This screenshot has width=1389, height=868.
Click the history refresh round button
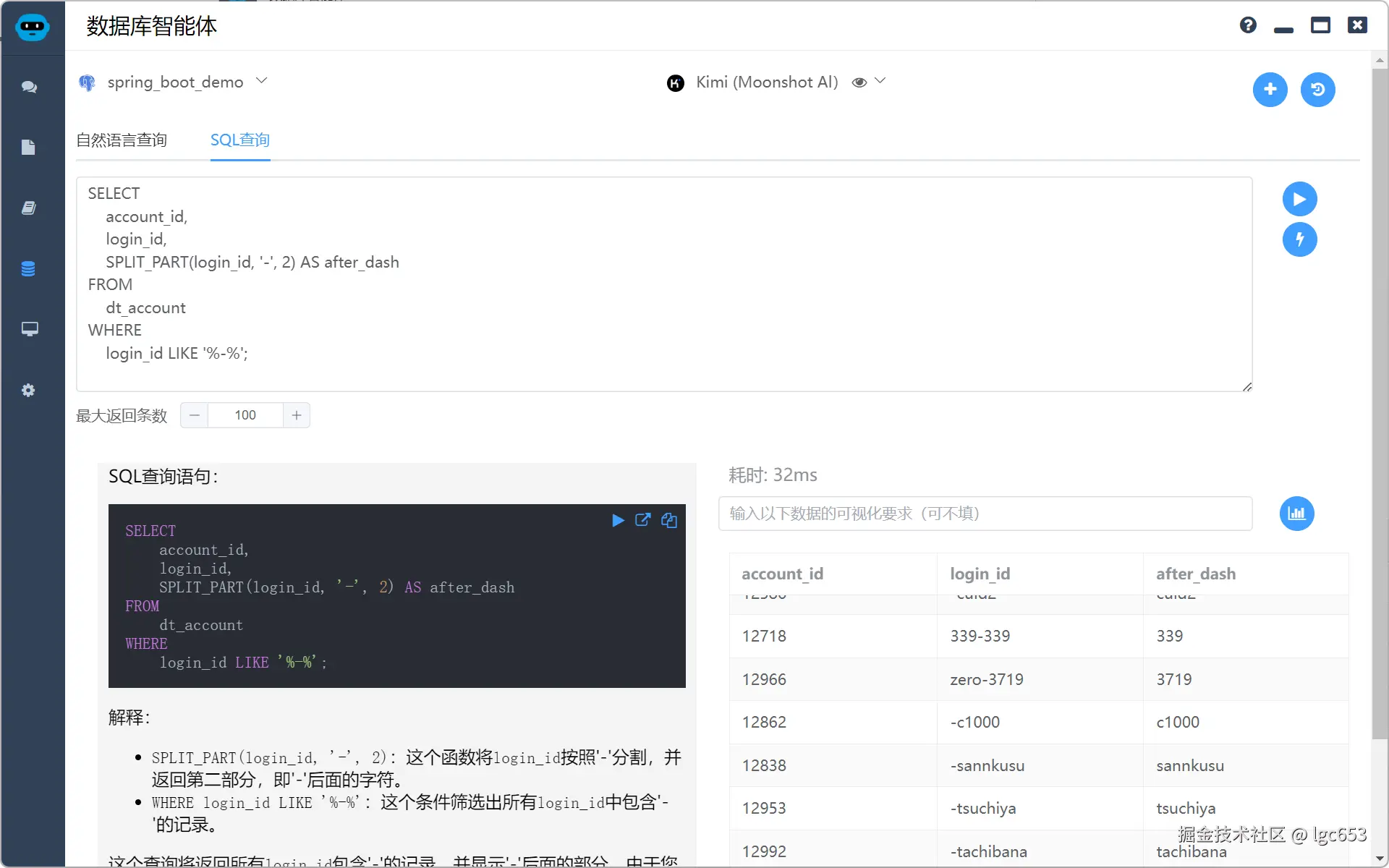coord(1317,90)
